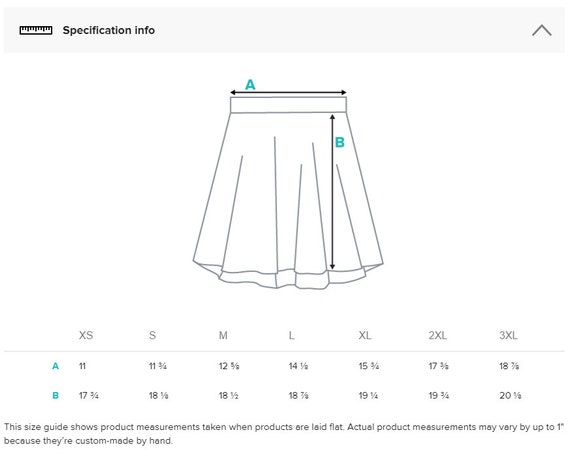The width and height of the screenshot is (570, 460).
Task: Collapse the Specification info section chevron
Action: pos(542,30)
